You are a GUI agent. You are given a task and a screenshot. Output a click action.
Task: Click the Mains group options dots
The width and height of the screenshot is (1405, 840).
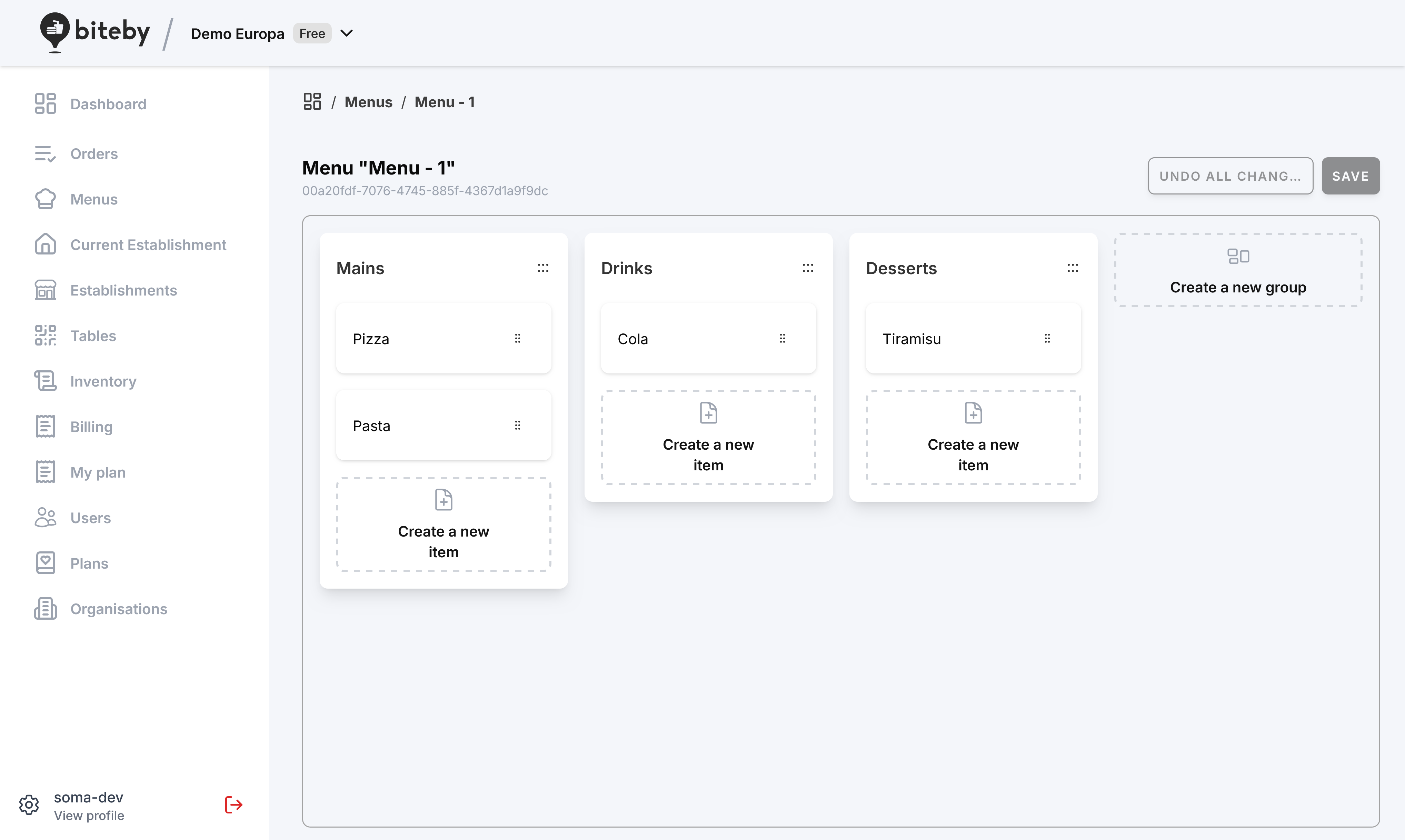tap(543, 268)
